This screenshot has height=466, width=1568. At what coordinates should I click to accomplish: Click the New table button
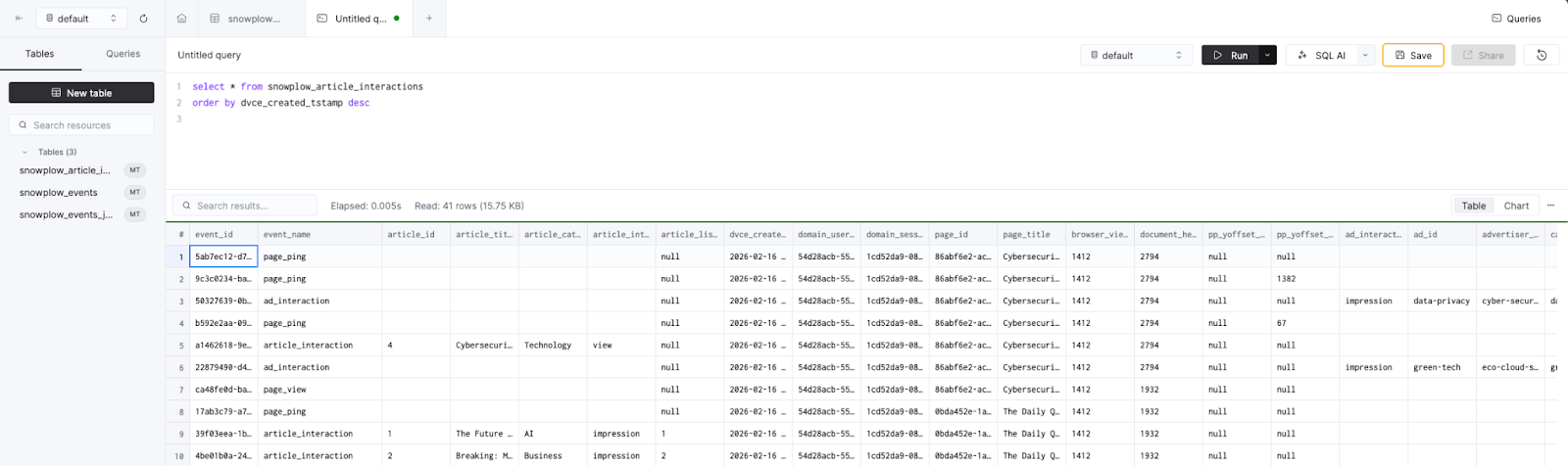pos(81,93)
